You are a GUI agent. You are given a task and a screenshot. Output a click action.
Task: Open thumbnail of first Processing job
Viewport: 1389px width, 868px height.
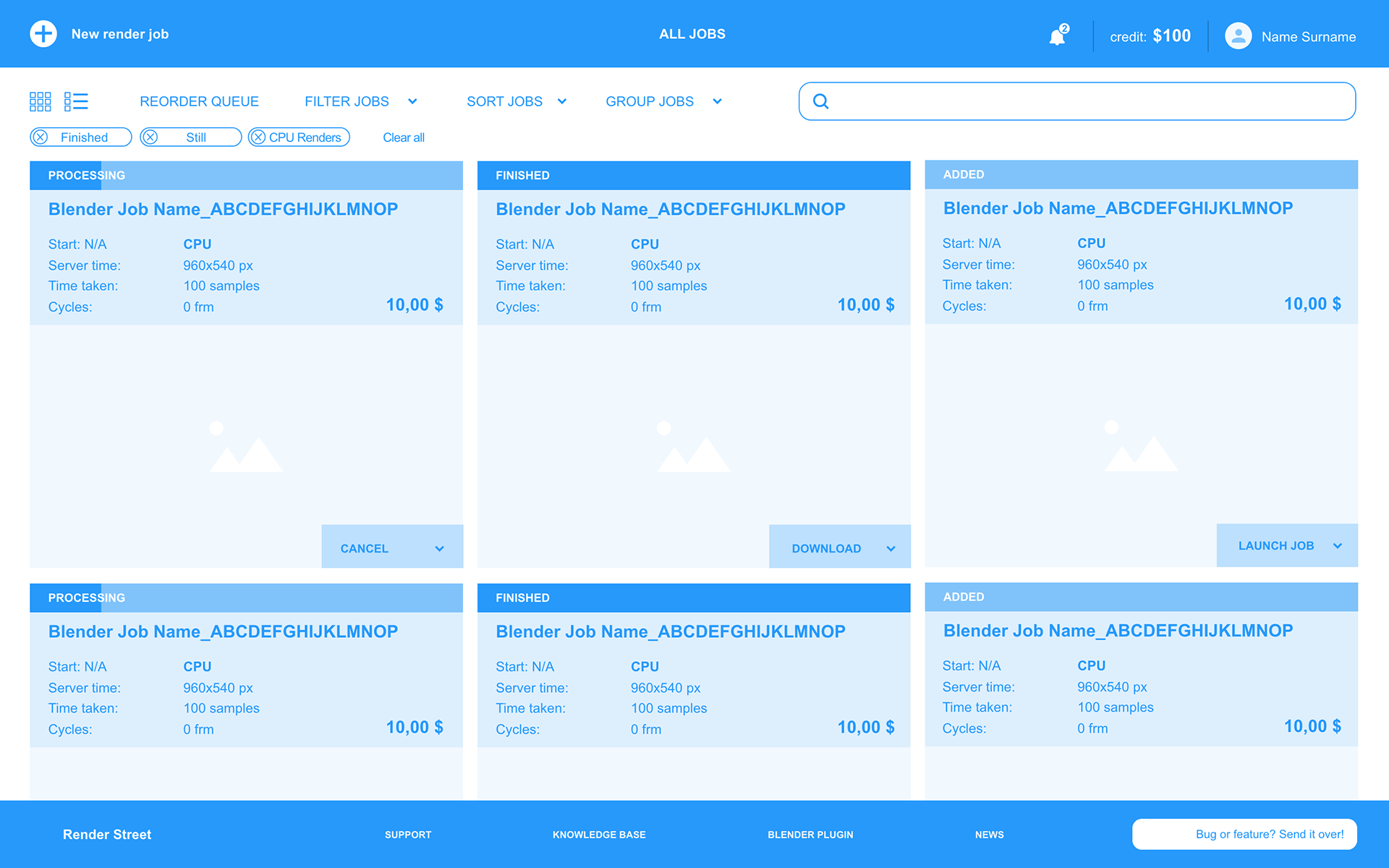246,446
